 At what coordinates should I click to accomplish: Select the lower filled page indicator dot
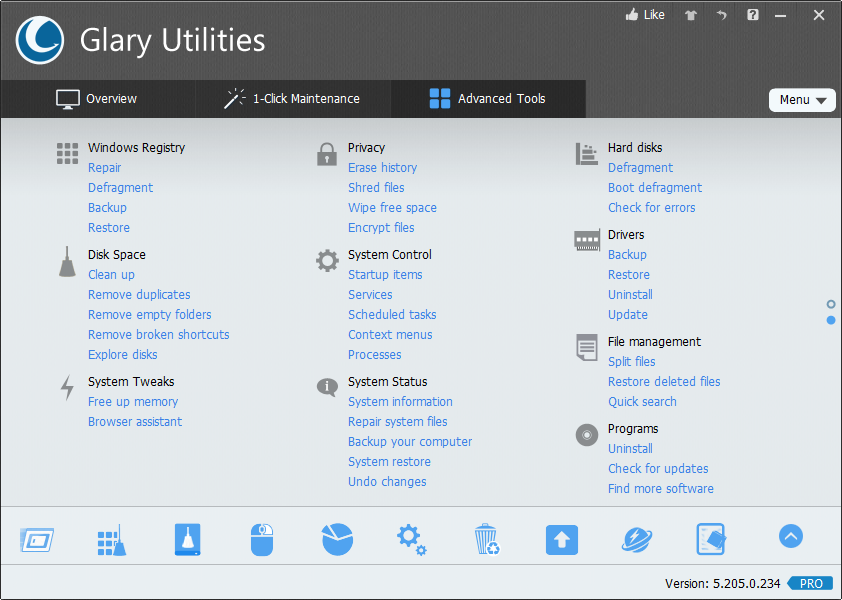(831, 320)
